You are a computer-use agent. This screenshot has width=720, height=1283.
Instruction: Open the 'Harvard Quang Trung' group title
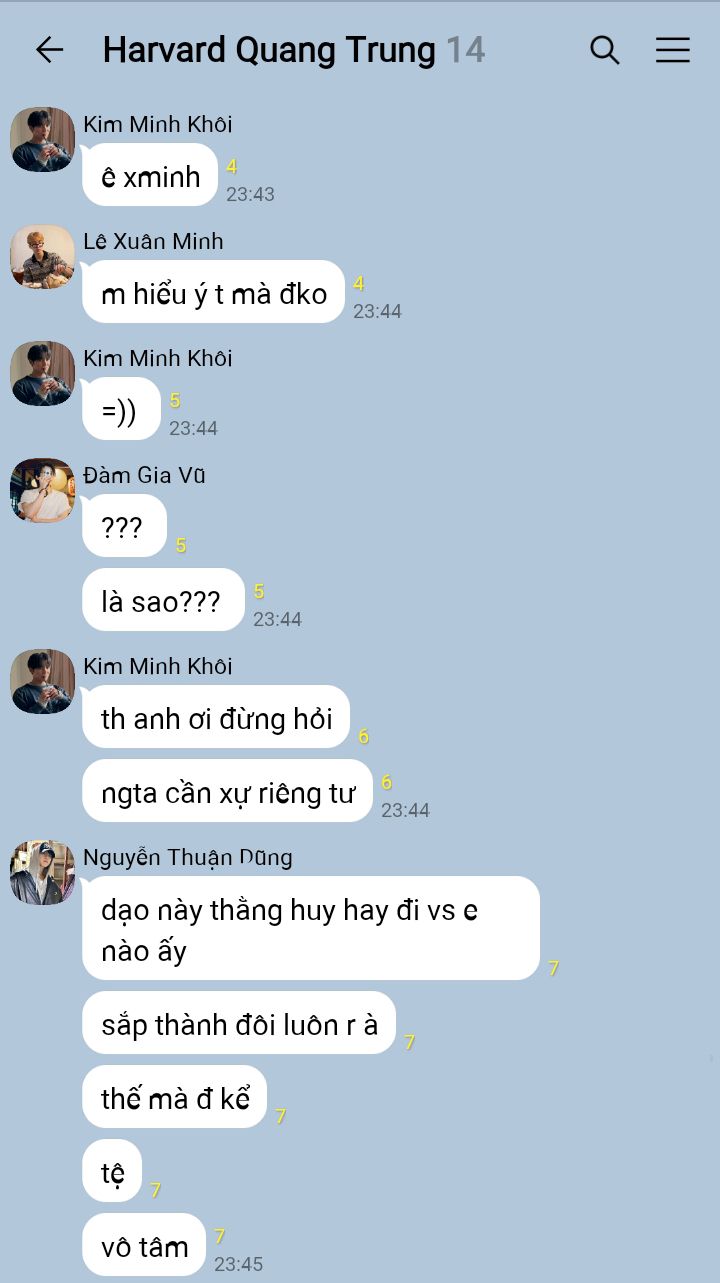tap(269, 50)
